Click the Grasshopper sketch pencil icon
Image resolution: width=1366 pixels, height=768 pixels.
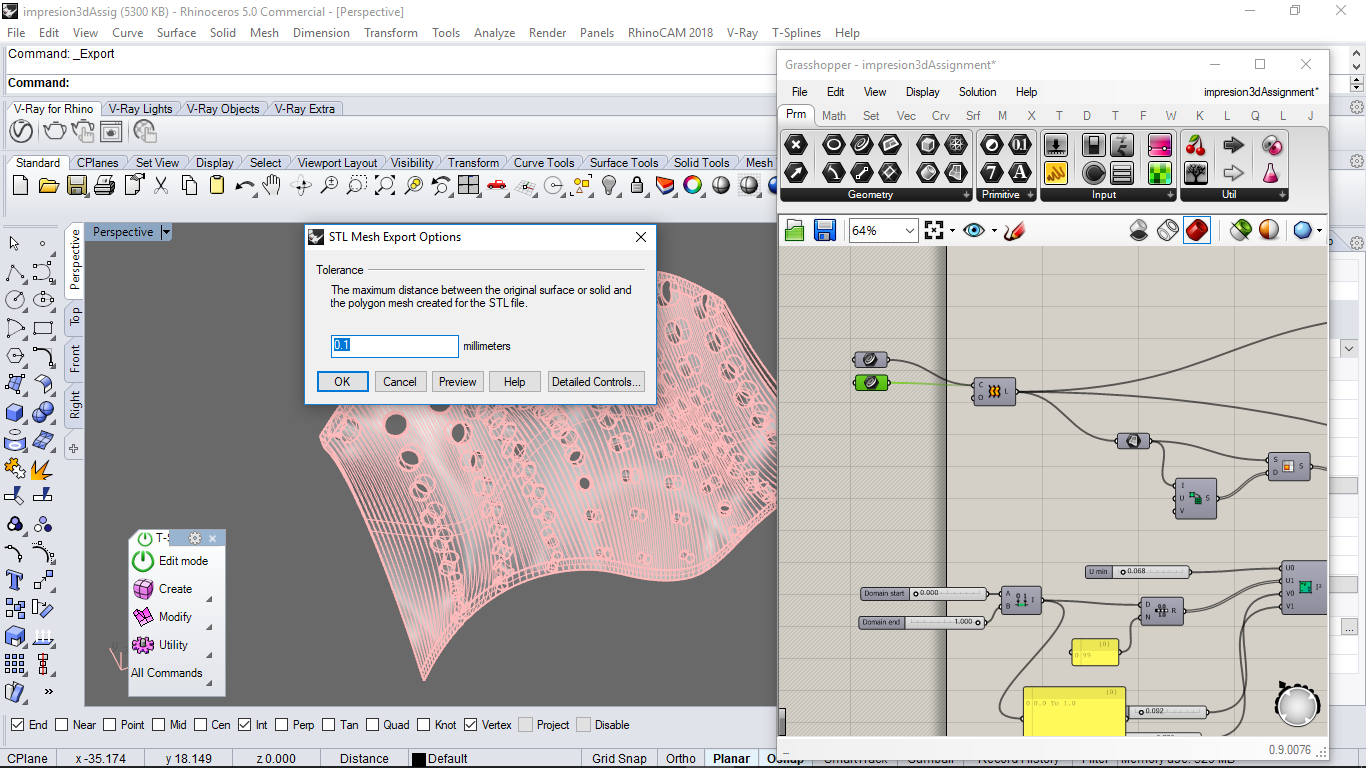pyautogui.click(x=1015, y=231)
